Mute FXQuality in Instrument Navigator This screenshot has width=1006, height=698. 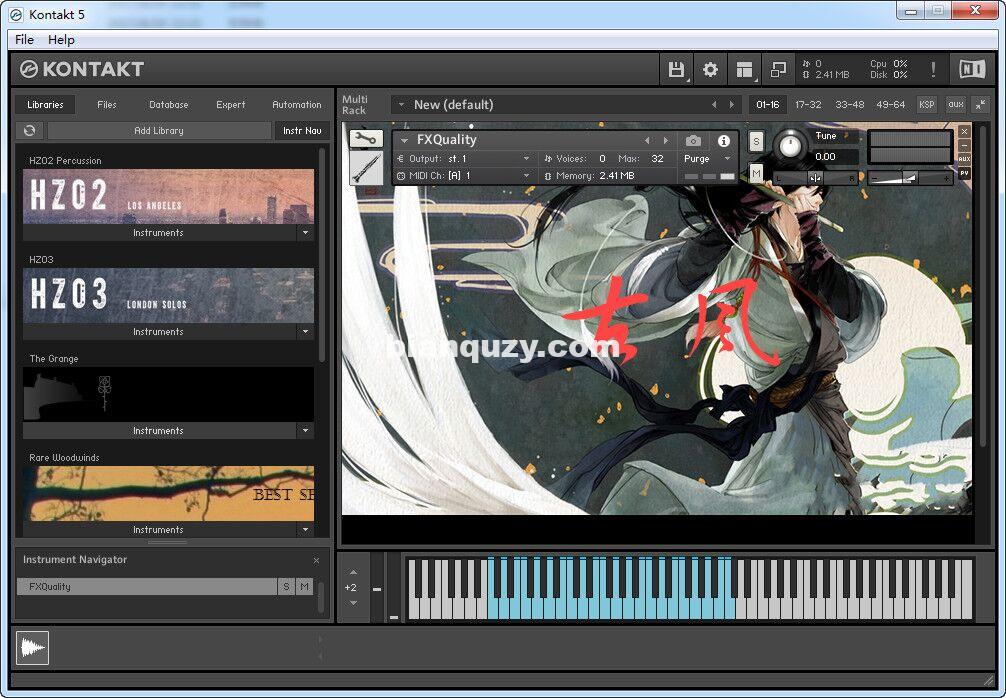(304, 586)
